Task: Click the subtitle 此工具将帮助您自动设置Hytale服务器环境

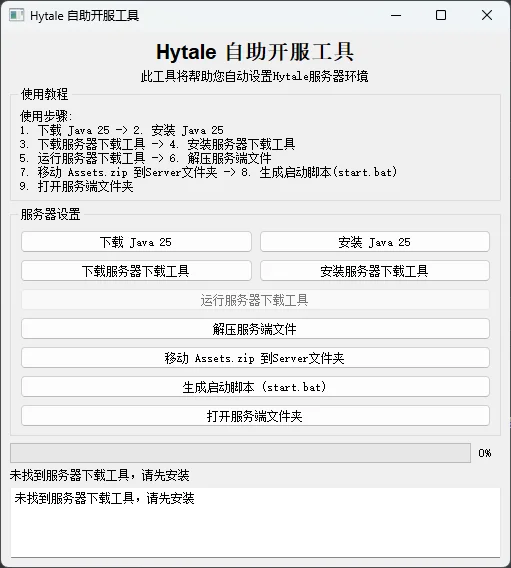Action: pos(255,76)
